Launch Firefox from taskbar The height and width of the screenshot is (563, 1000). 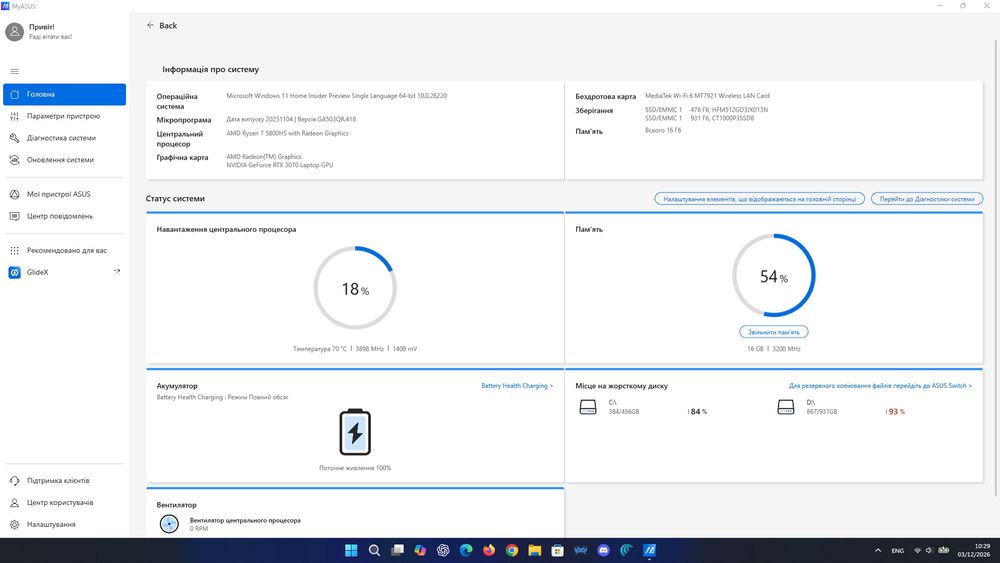coord(489,550)
